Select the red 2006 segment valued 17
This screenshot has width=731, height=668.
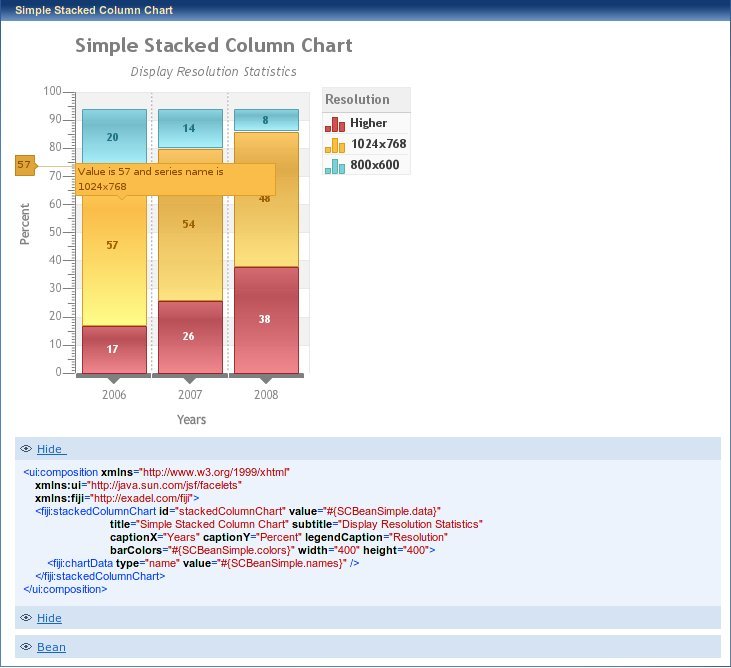coord(114,349)
